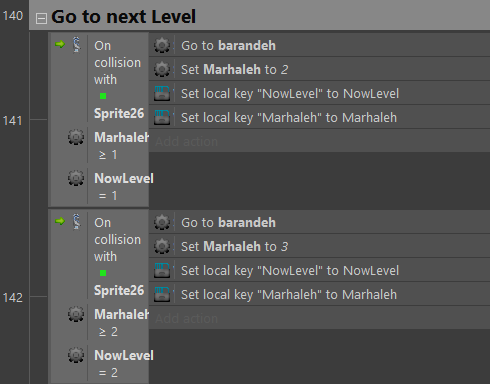Click the gear icon beside Marhaleh ≥ 1 condition
490x384 pixels.
pyautogui.click(x=76, y=137)
